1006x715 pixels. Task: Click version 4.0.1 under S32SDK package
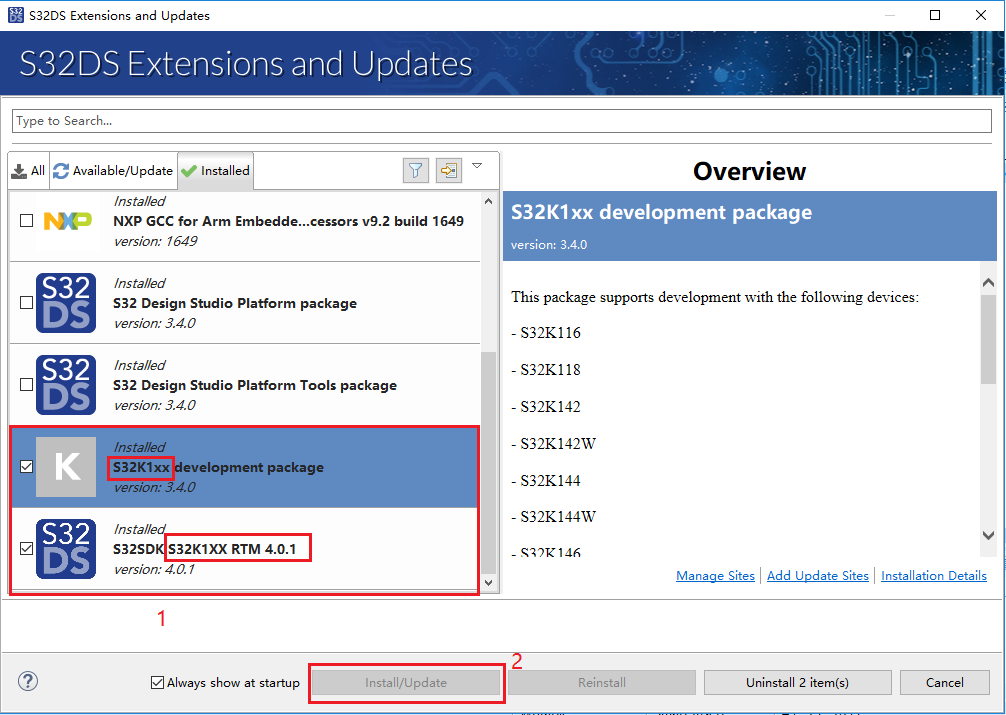point(154,569)
